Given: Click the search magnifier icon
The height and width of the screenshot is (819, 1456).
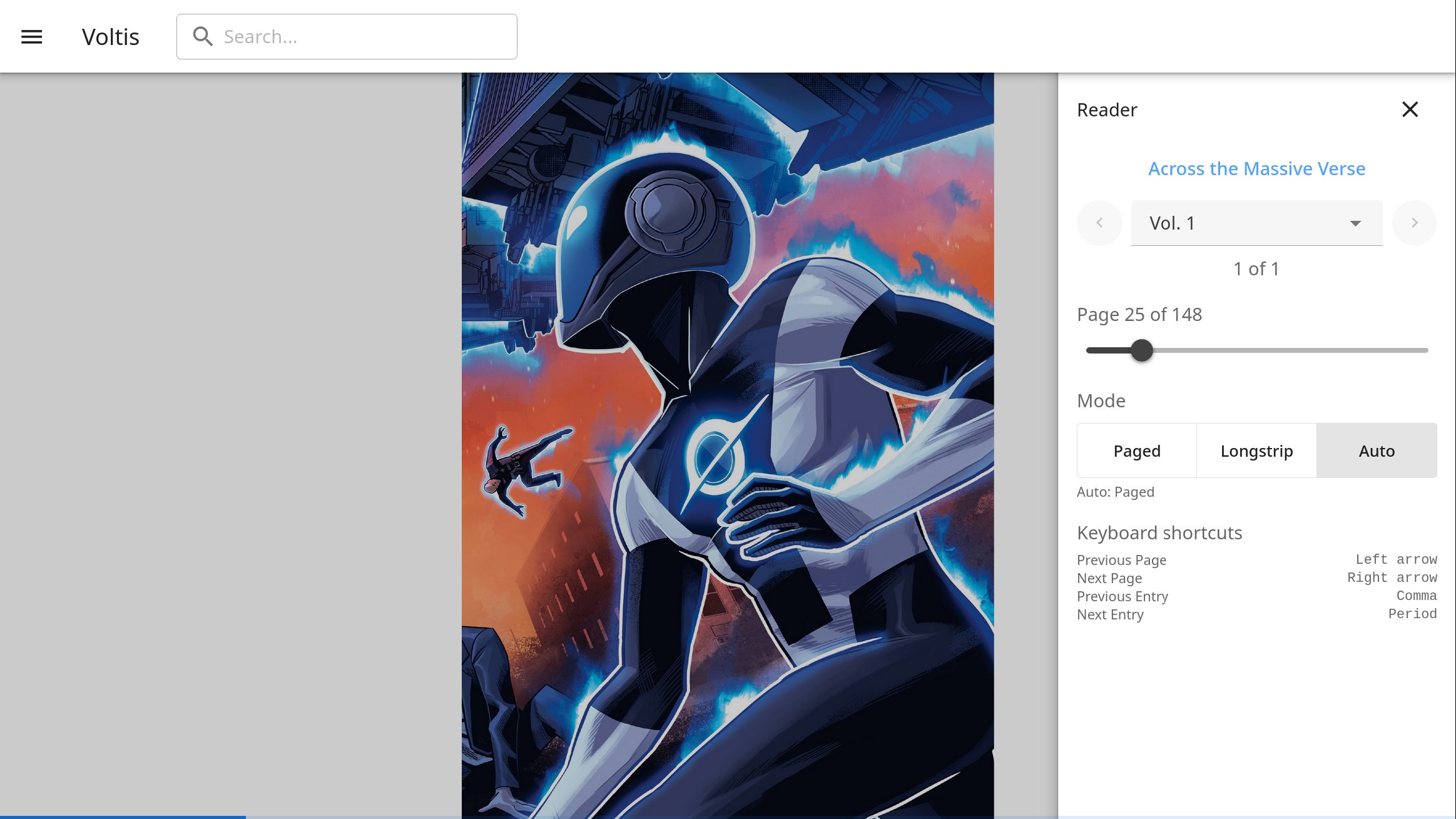Looking at the screenshot, I should coord(203,36).
